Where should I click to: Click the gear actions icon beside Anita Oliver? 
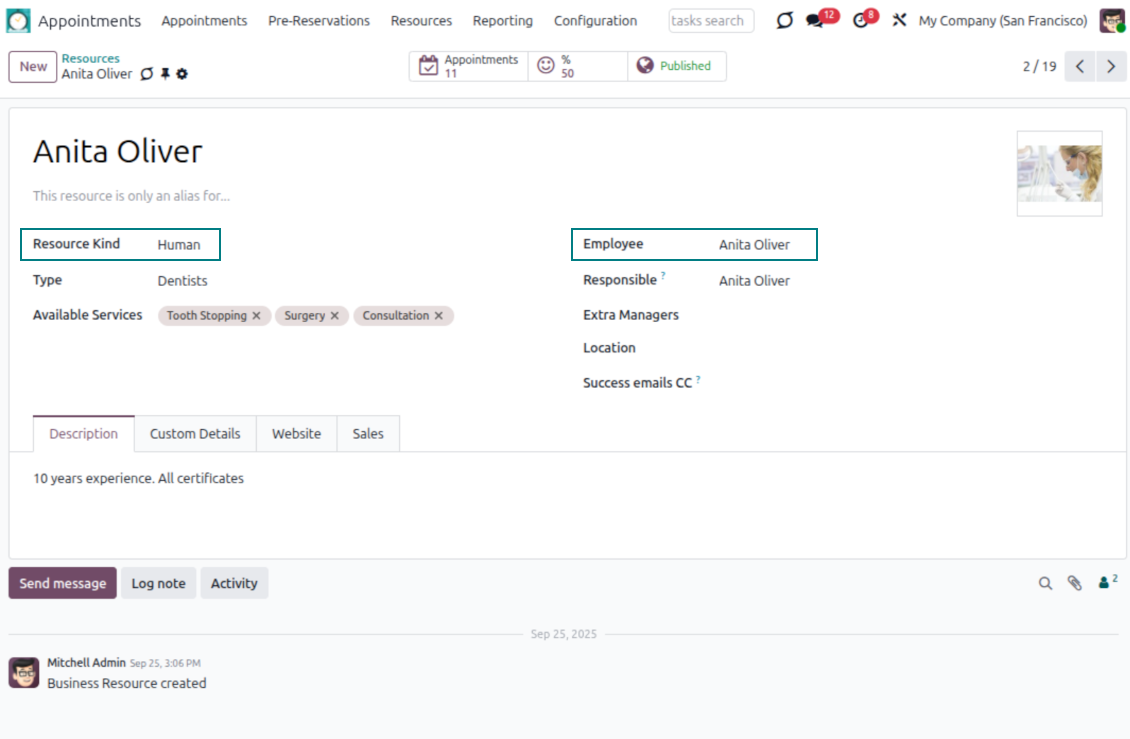click(x=182, y=74)
